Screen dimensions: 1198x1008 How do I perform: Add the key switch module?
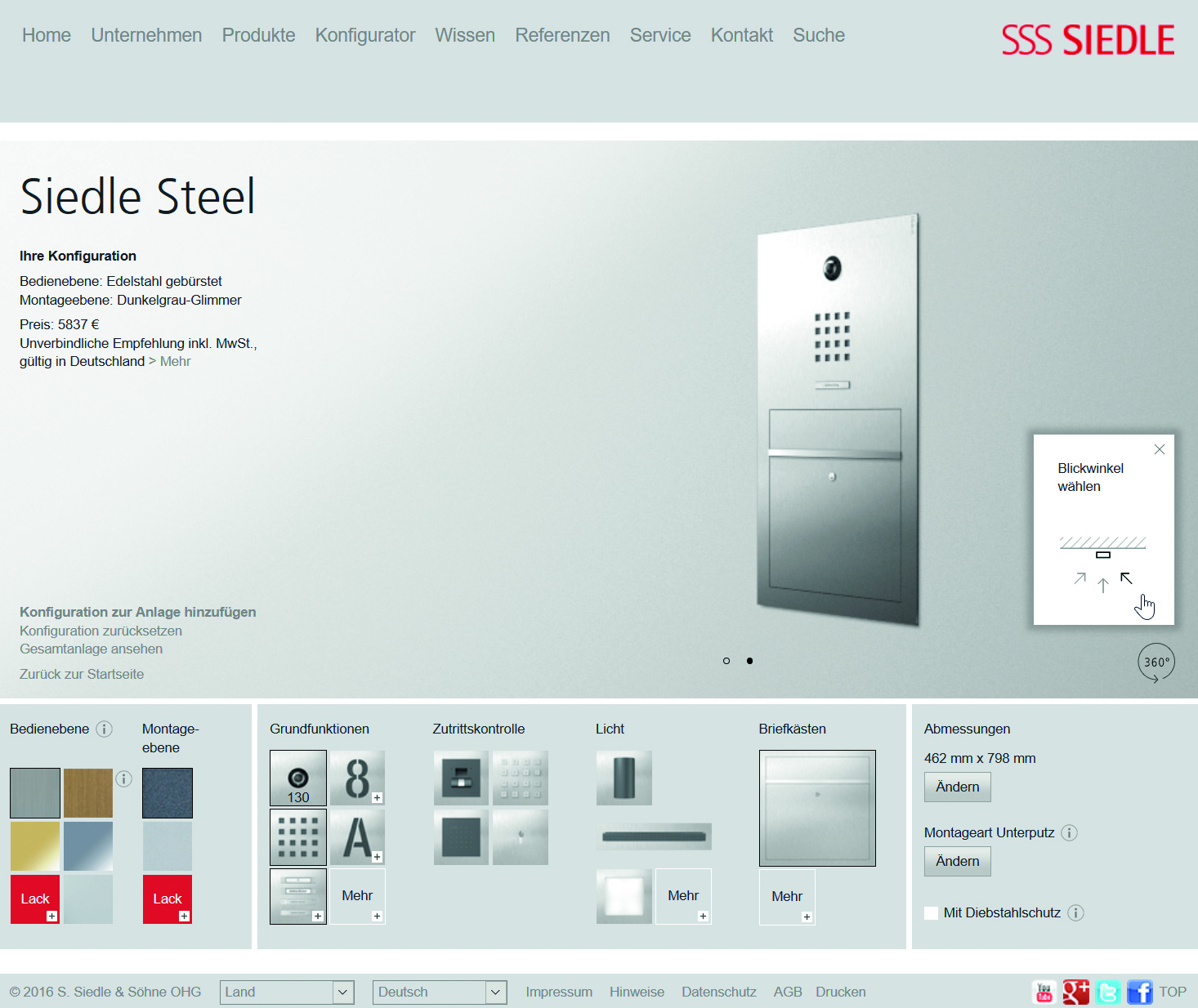click(521, 837)
